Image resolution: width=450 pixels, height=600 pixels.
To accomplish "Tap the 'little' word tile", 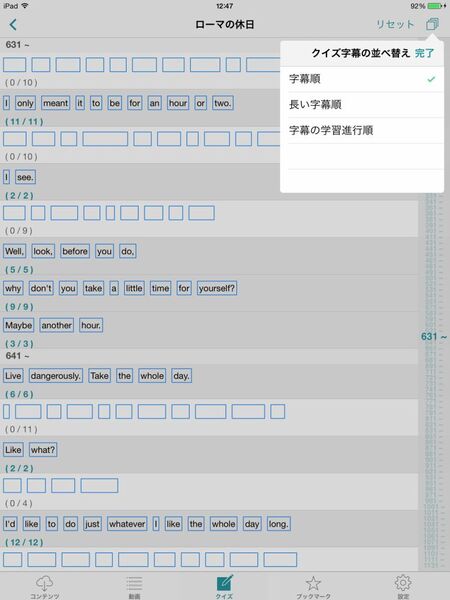I will pos(134,288).
